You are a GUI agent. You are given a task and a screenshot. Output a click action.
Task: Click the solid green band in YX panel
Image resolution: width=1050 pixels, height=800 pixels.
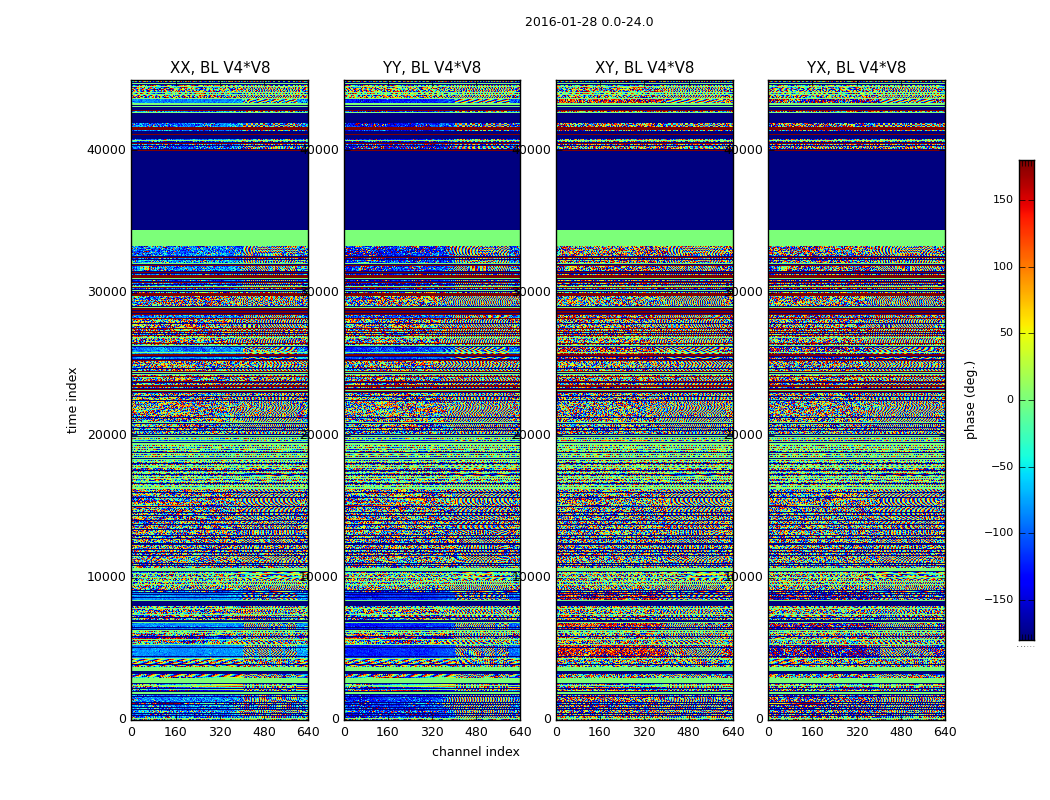[856, 238]
